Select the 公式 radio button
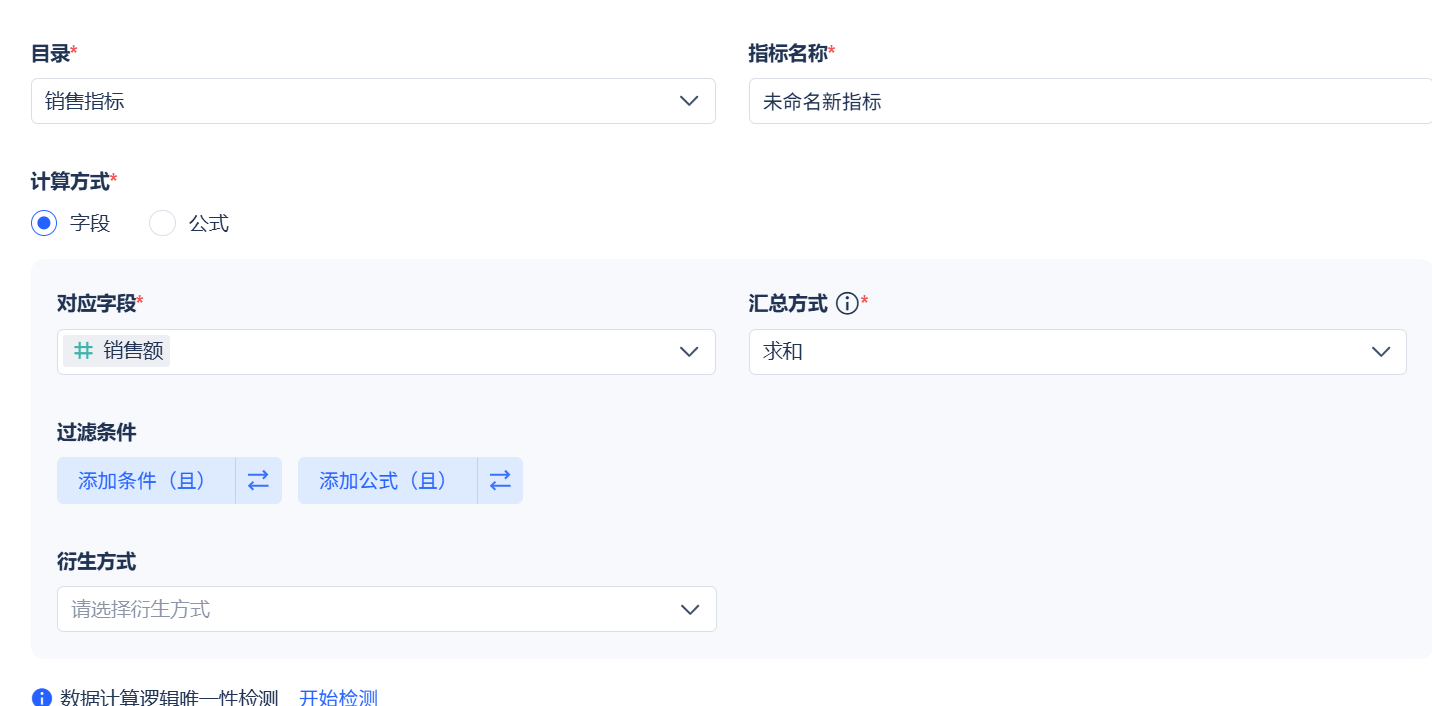The height and width of the screenshot is (706, 1432). 162,223
